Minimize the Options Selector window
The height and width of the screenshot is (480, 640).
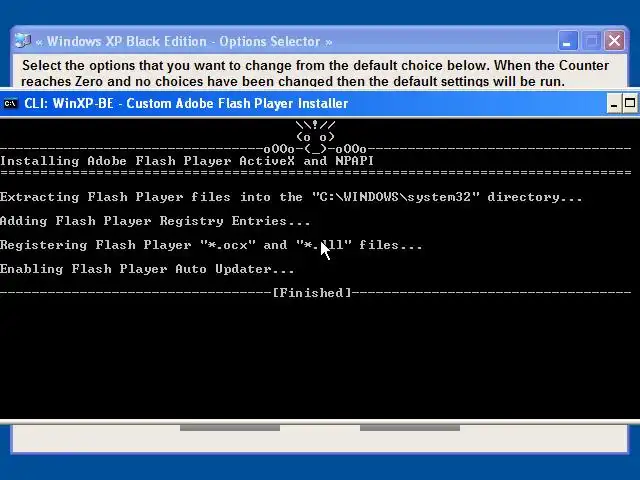coord(568,41)
